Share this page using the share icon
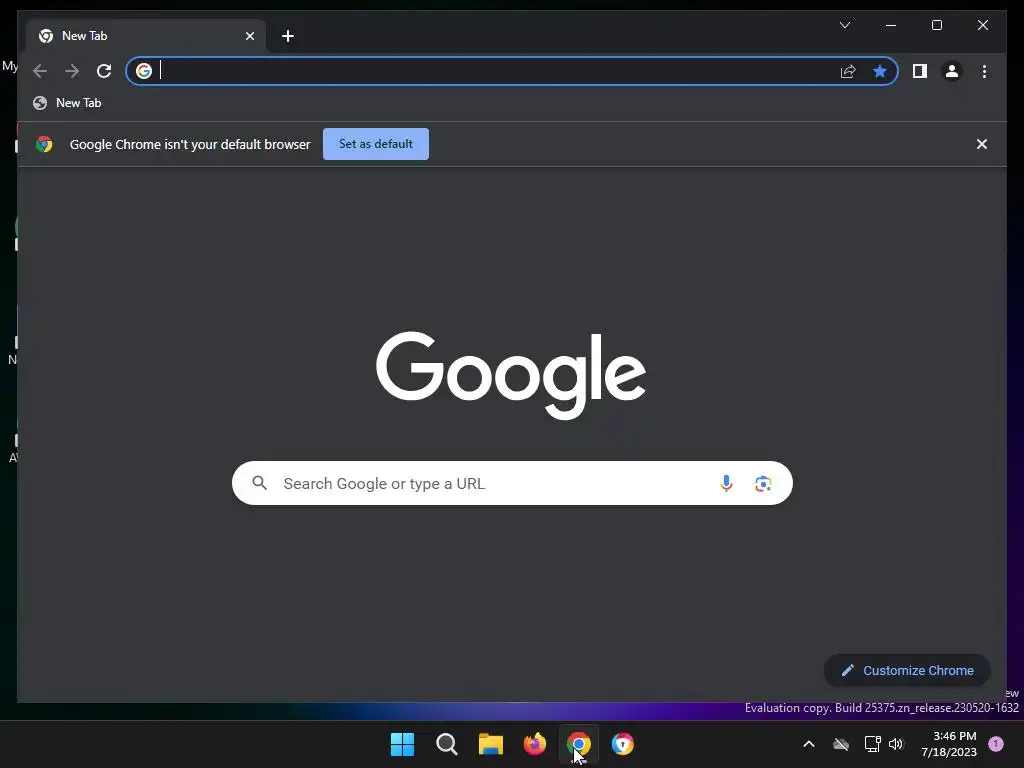 click(848, 71)
